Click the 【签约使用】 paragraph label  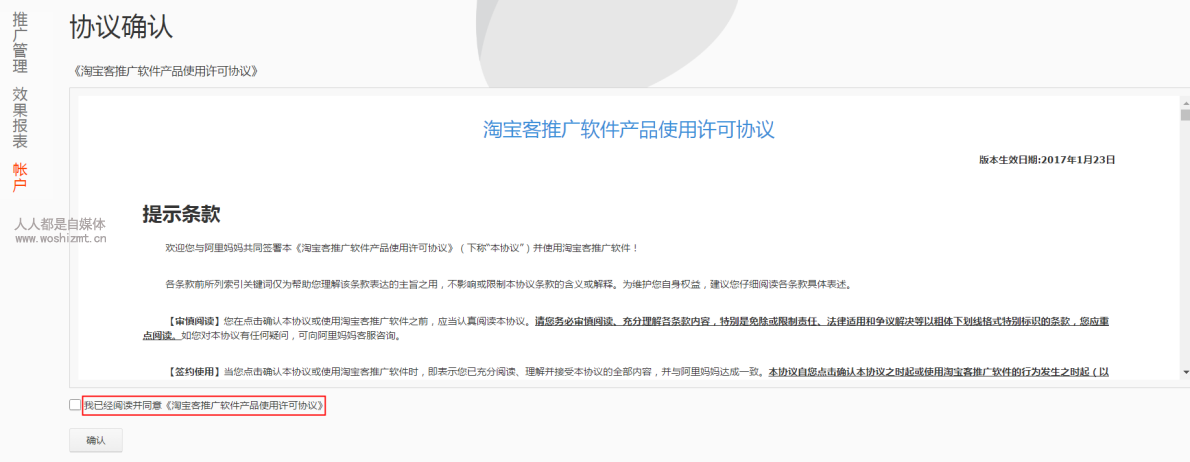(x=194, y=372)
